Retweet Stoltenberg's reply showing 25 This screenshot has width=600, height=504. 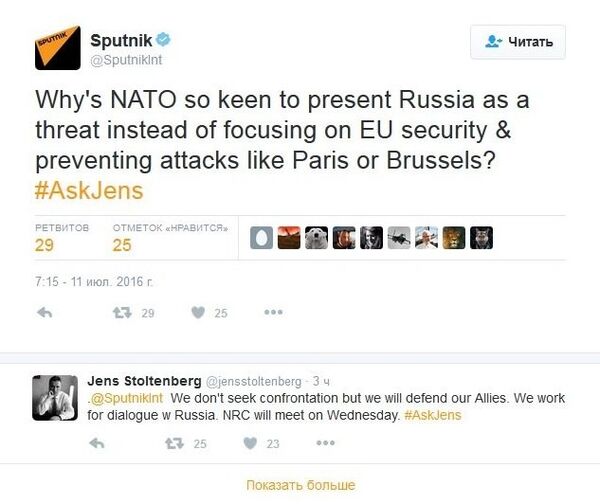coord(174,443)
